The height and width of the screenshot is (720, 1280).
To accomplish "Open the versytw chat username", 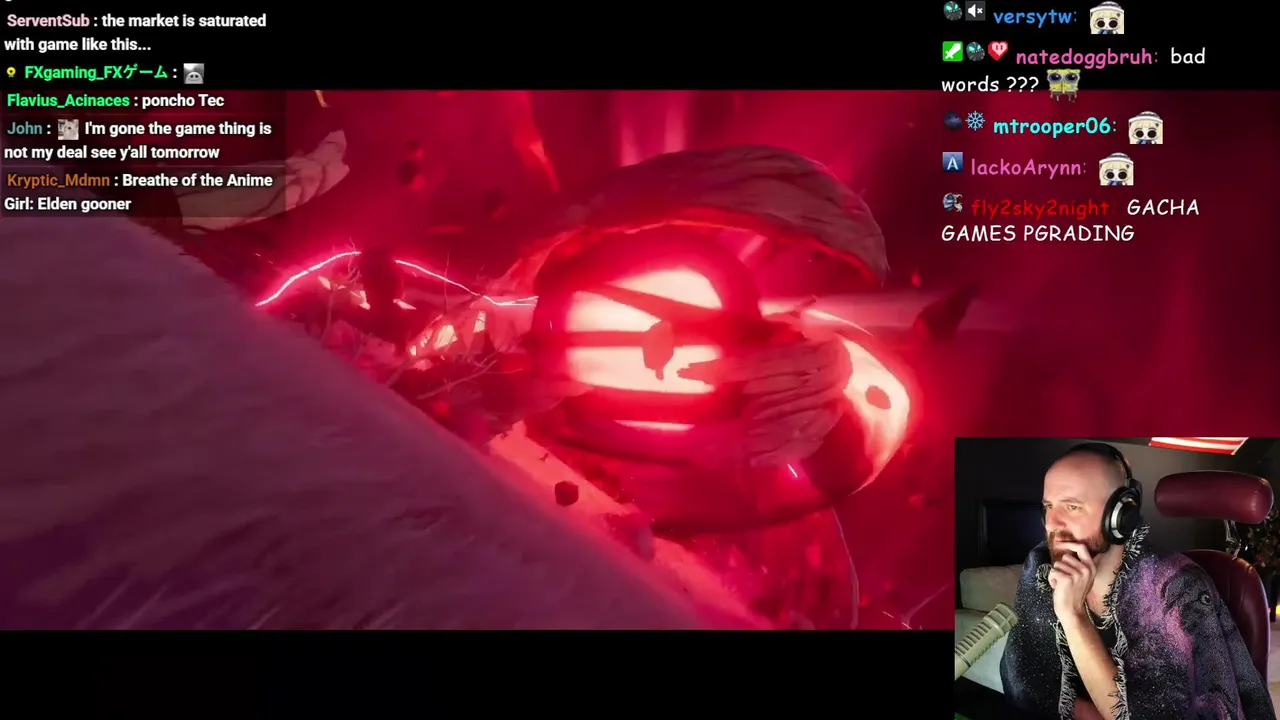I will click(x=1034, y=17).
